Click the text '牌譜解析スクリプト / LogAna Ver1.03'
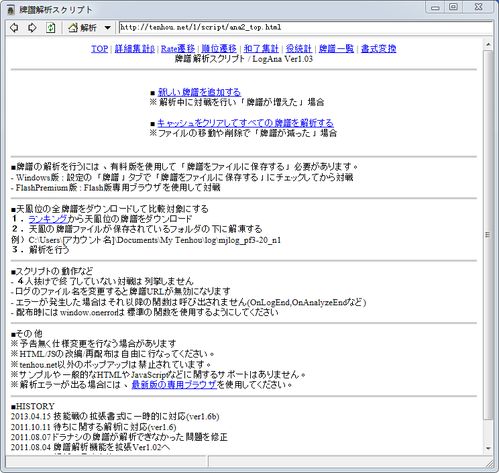This screenshot has height=473, width=499. [x=244, y=59]
